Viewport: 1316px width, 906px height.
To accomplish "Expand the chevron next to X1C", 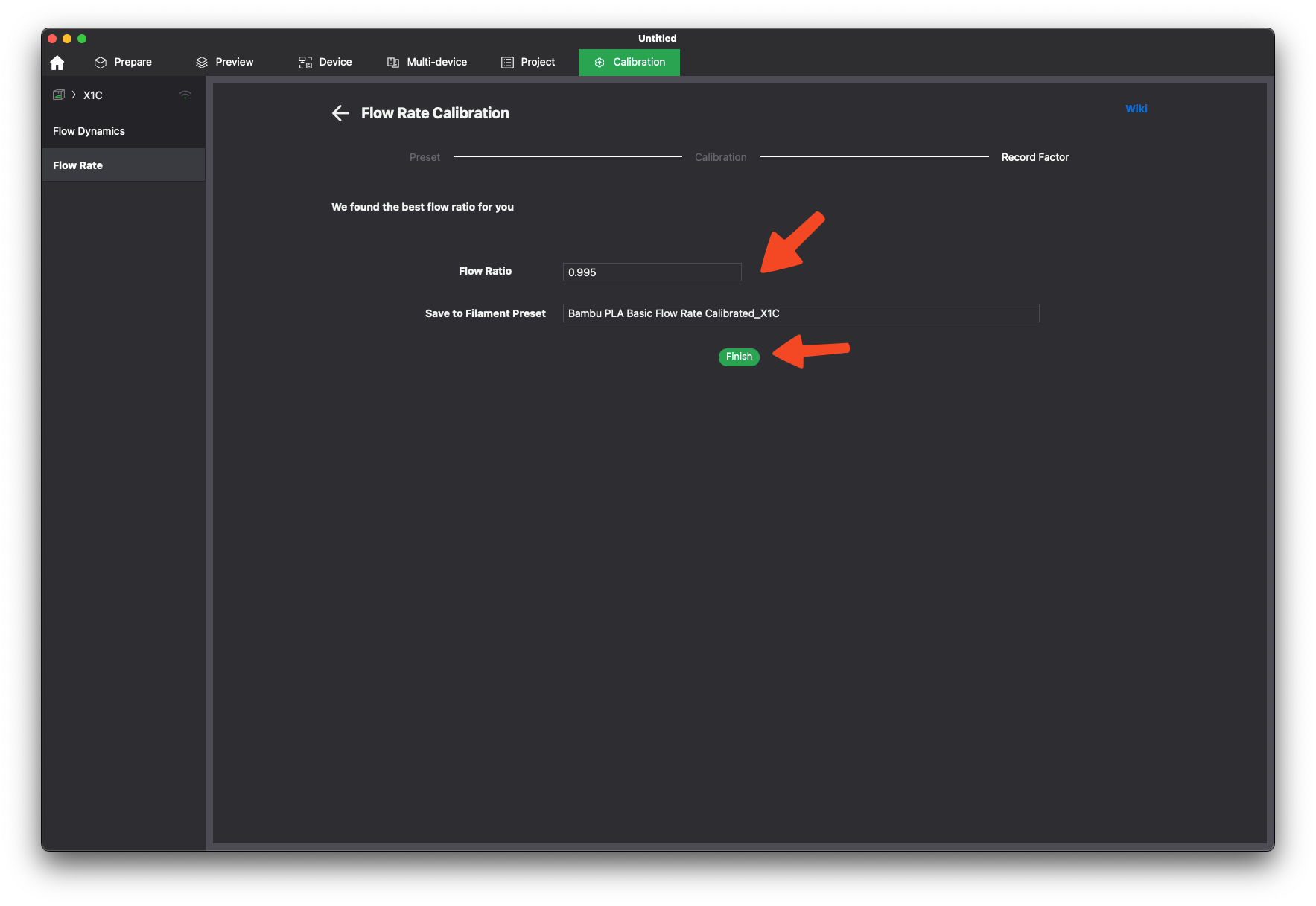I will pos(74,95).
